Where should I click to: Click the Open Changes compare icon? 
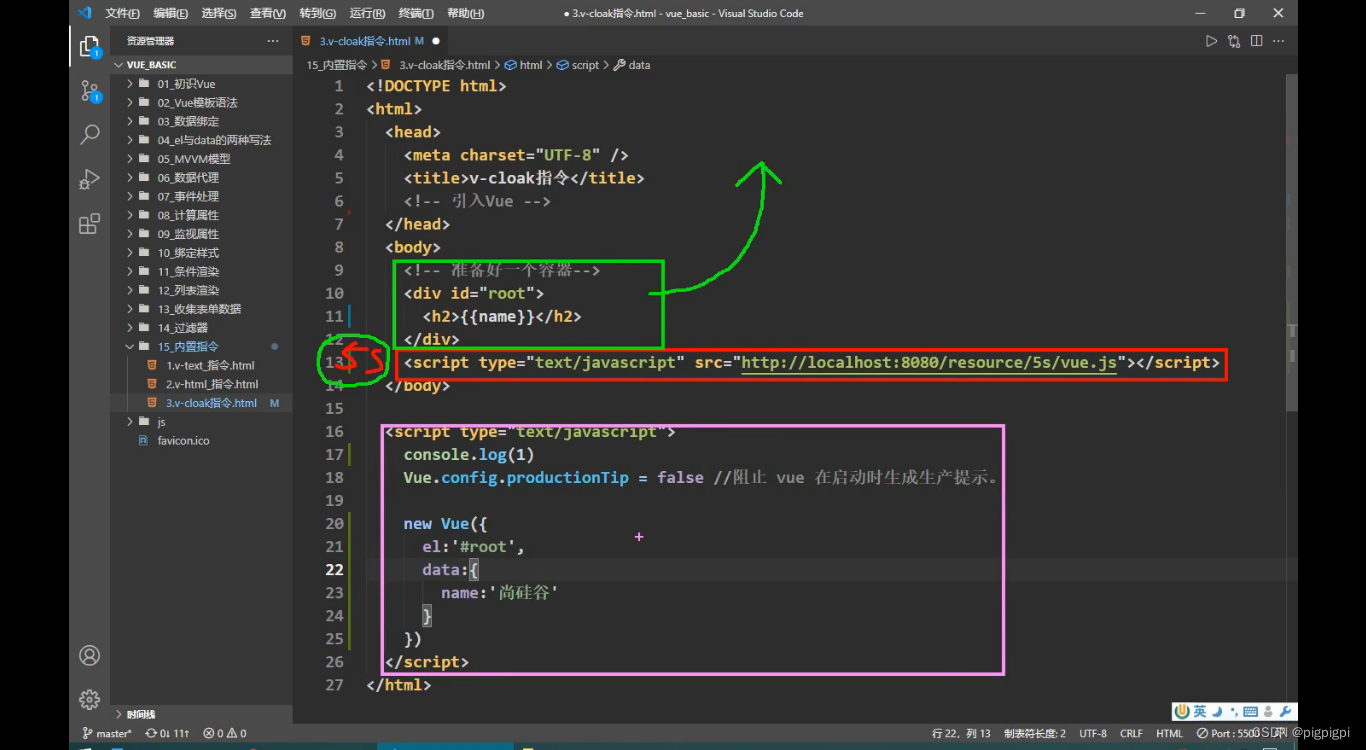tap(1234, 41)
